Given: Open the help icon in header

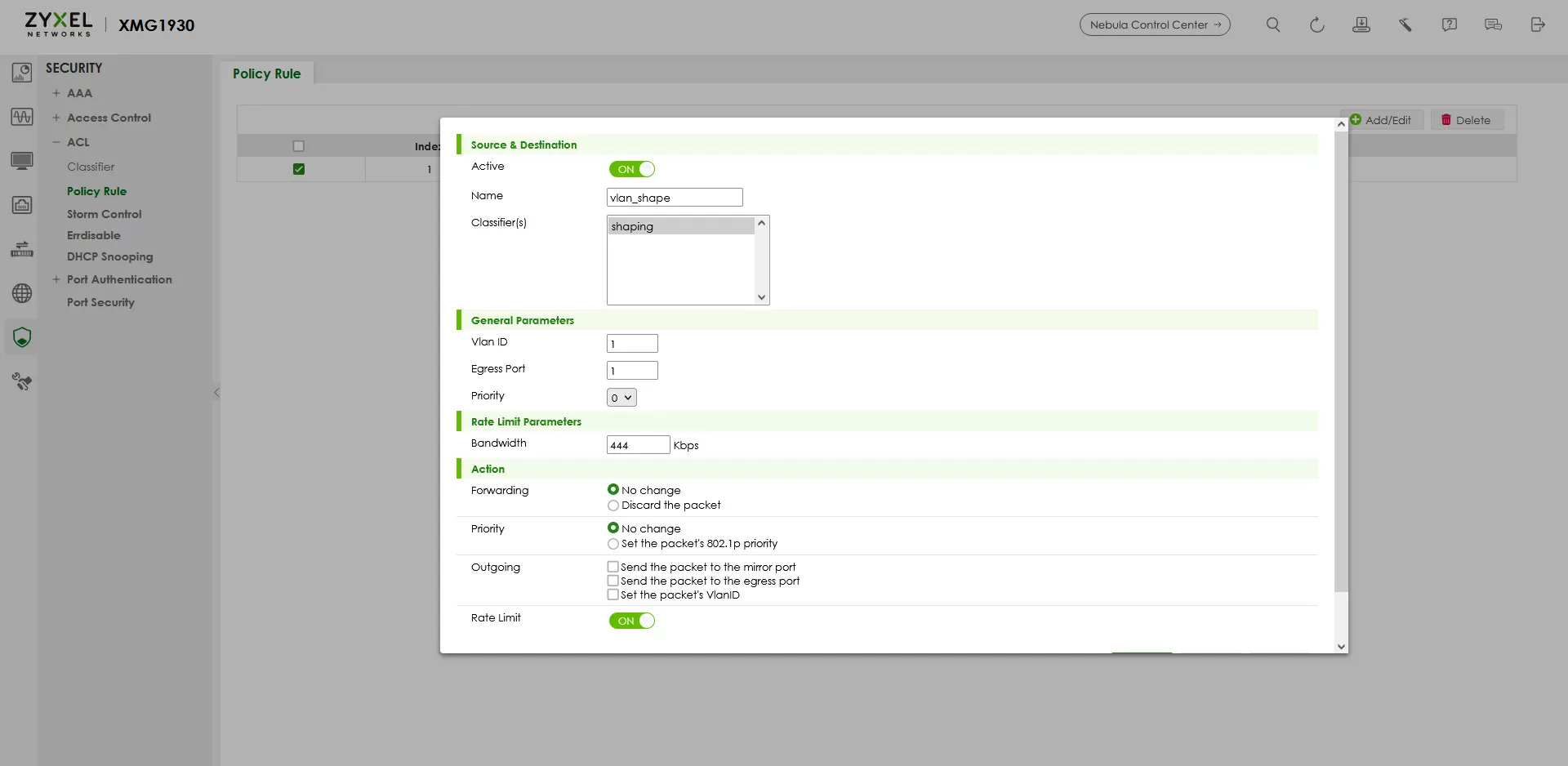Looking at the screenshot, I should click(x=1449, y=24).
